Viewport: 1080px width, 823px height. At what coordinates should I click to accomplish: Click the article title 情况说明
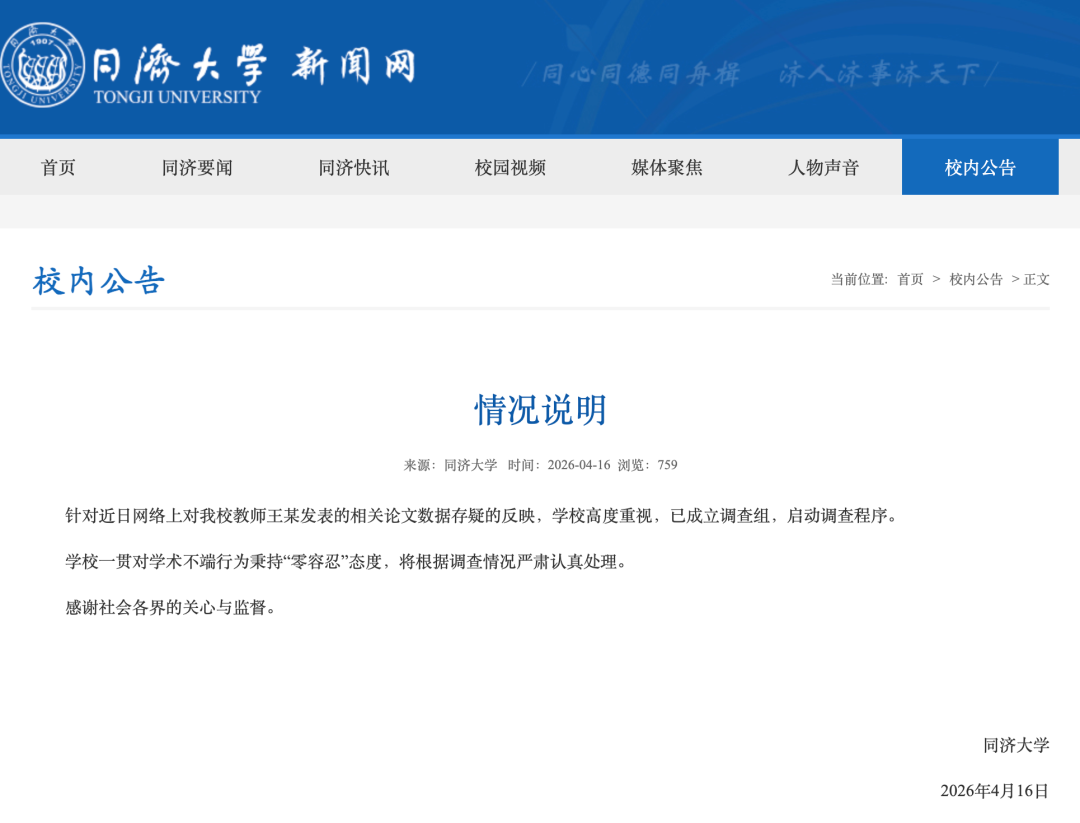(540, 409)
